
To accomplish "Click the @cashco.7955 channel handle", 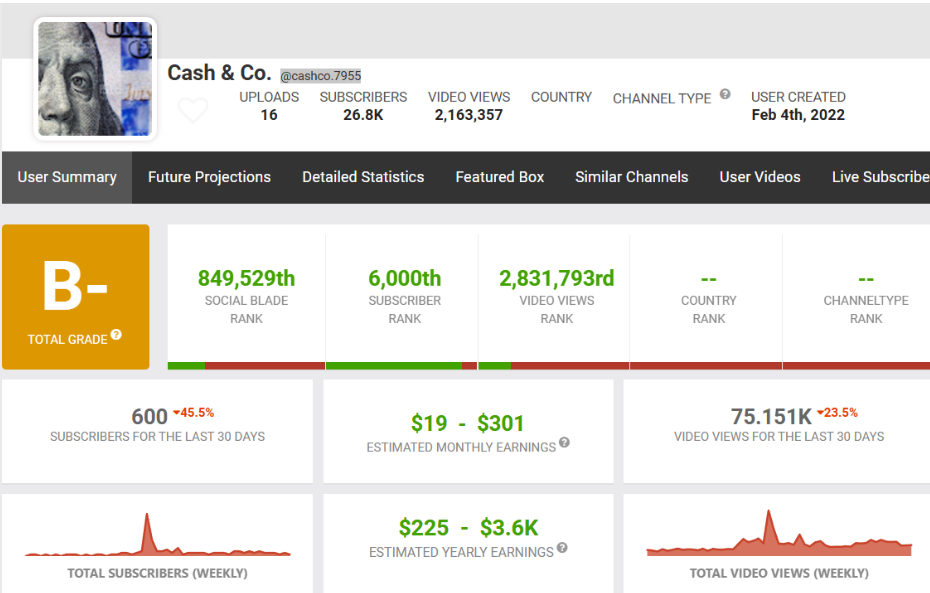I will [x=320, y=75].
